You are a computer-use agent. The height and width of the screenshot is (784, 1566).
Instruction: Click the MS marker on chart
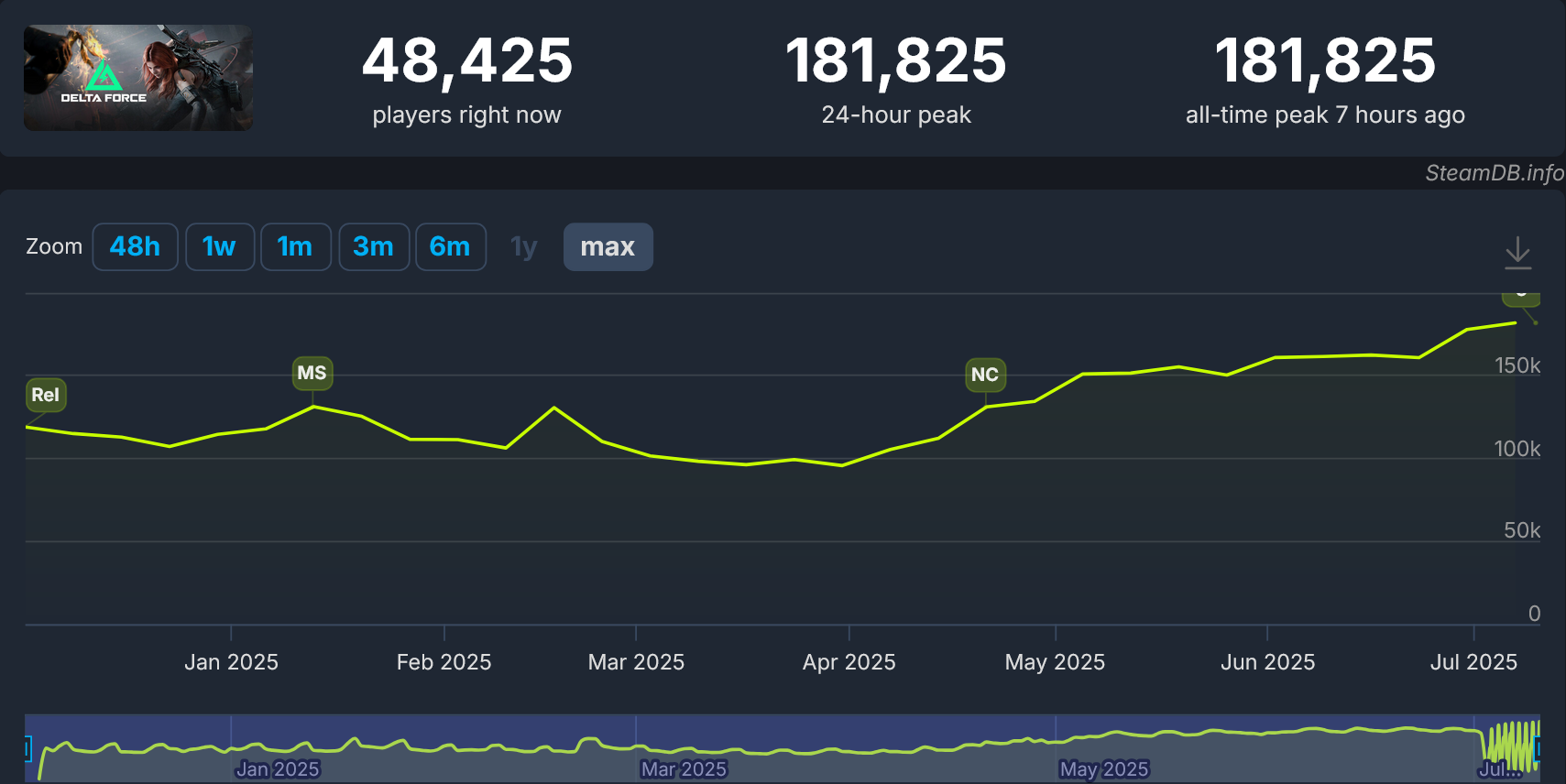[x=312, y=373]
